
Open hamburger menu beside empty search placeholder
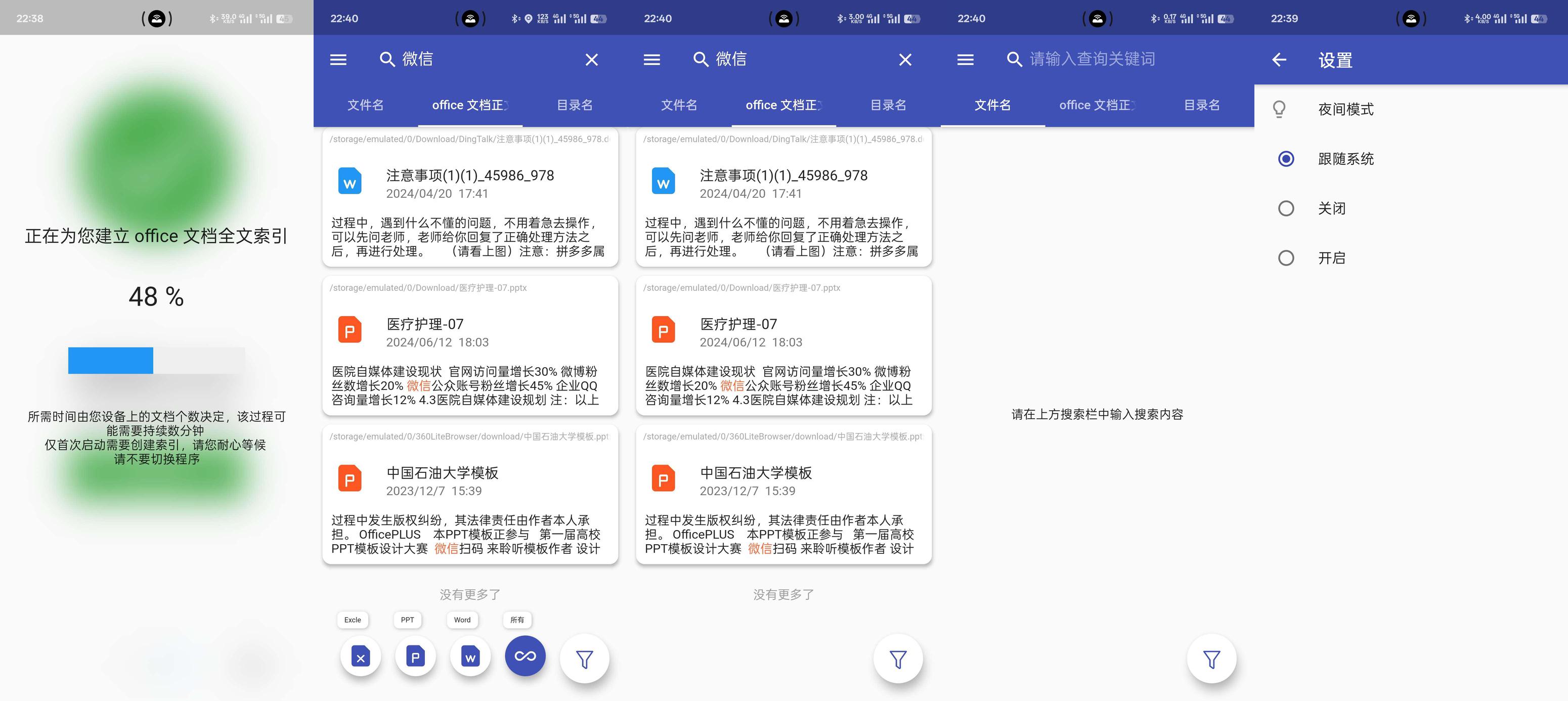coord(966,60)
